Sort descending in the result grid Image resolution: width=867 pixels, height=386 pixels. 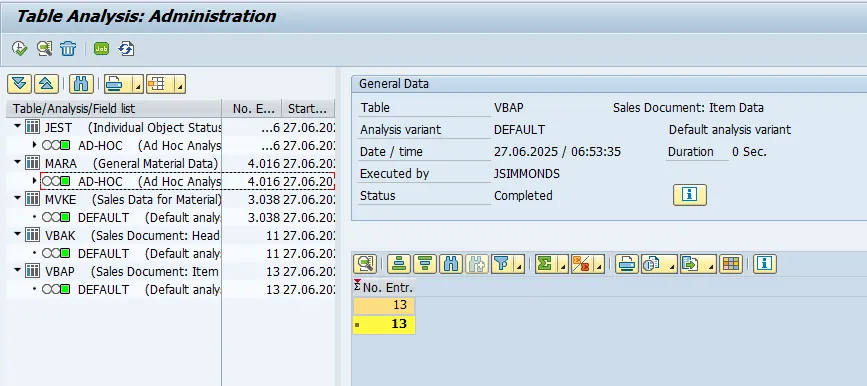(425, 264)
